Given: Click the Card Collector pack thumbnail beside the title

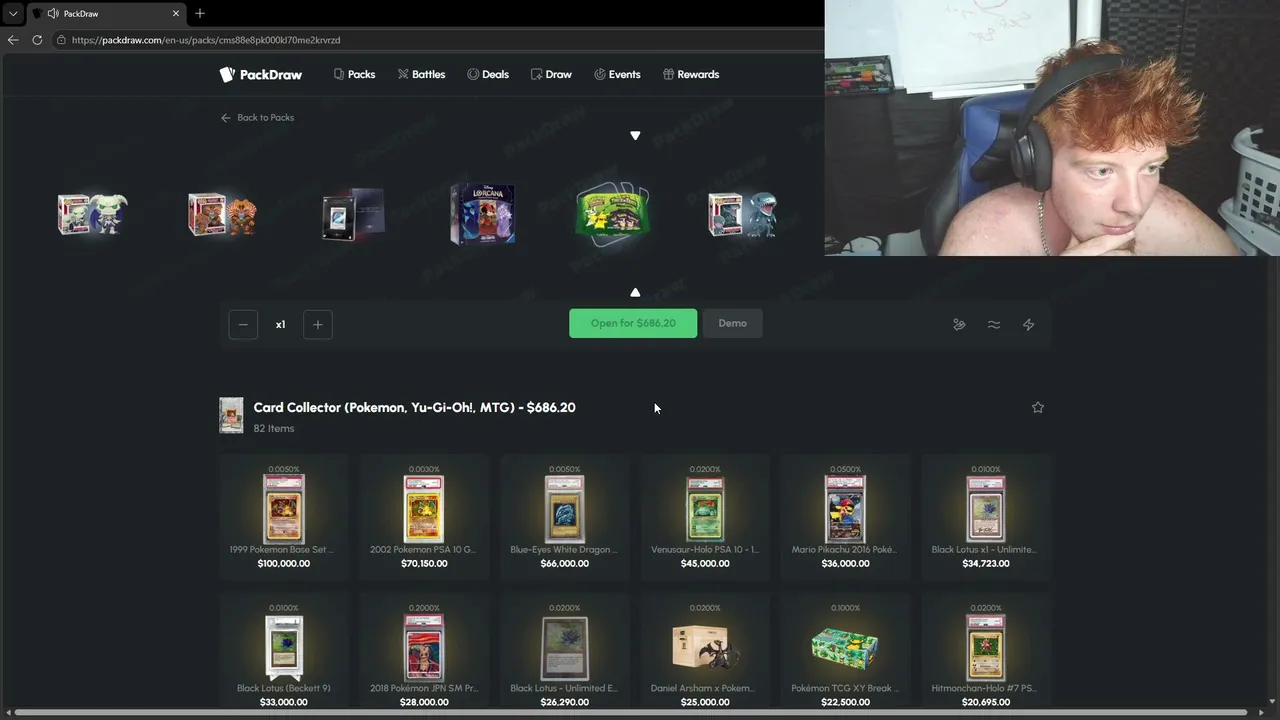Looking at the screenshot, I should tap(231, 415).
